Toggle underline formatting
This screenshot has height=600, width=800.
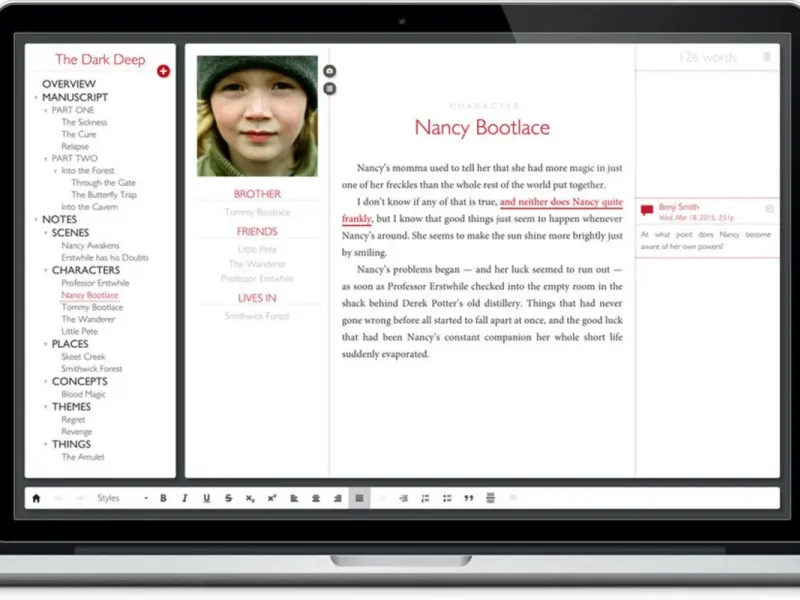coord(206,498)
